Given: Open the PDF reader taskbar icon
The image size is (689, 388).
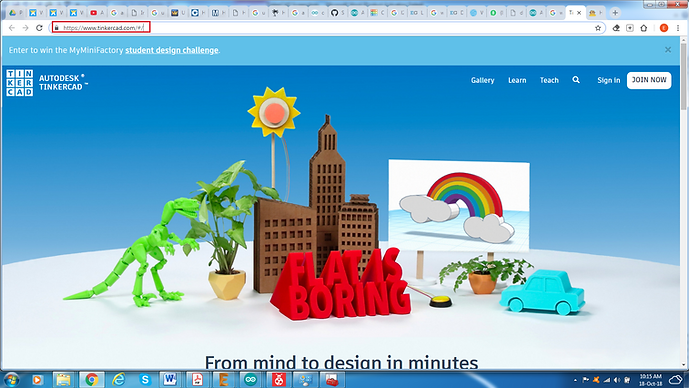Looking at the screenshot, I should 197,379.
